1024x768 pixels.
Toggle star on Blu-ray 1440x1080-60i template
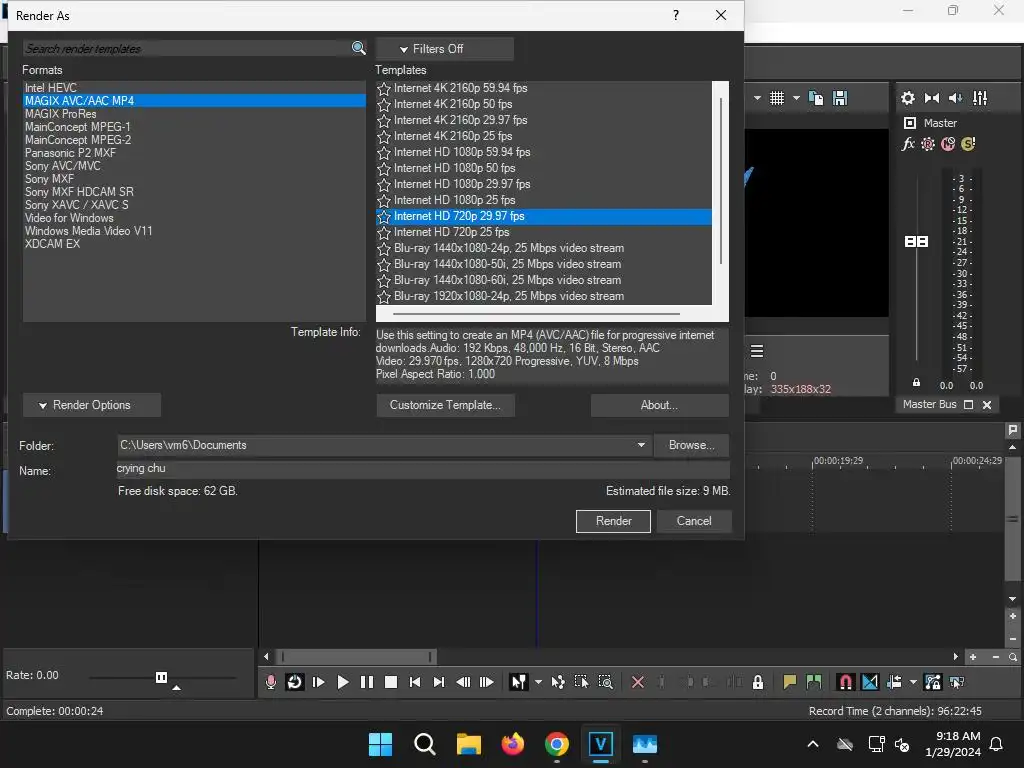(x=384, y=280)
